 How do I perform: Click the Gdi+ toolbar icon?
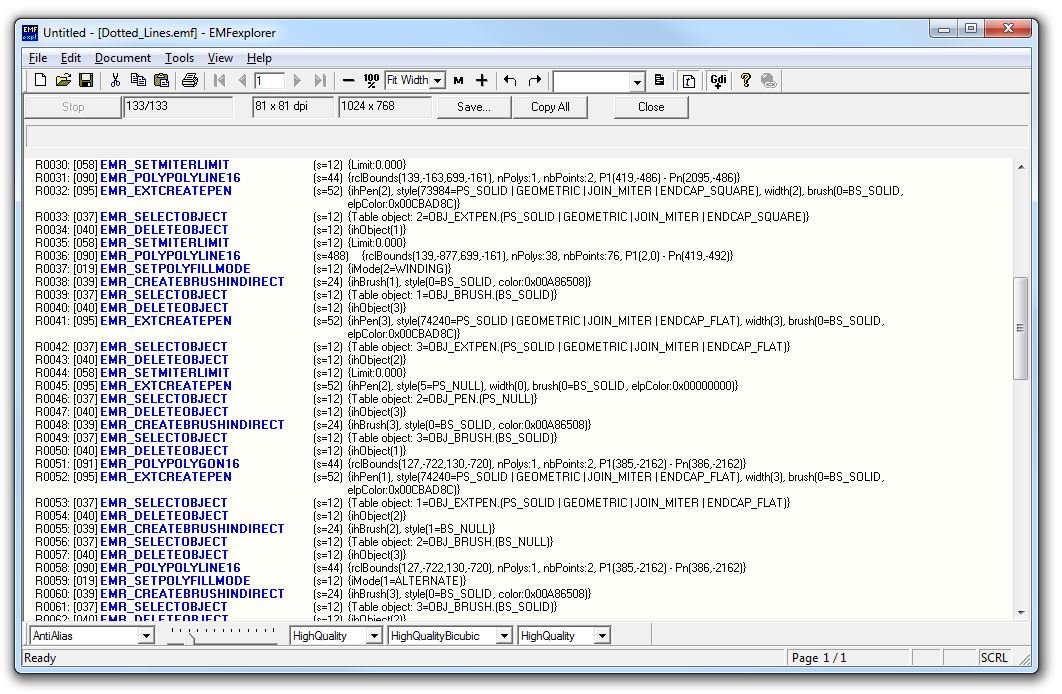coord(718,81)
